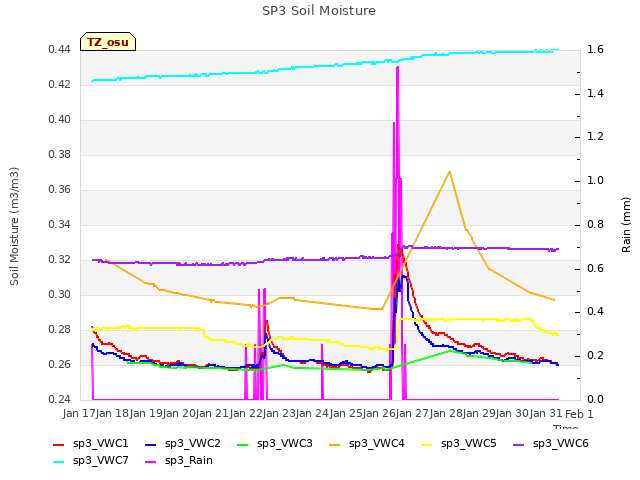Click the Jan 17 x-axis tick label
Image resolution: width=640 pixels, height=480 pixels.
(x=79, y=414)
